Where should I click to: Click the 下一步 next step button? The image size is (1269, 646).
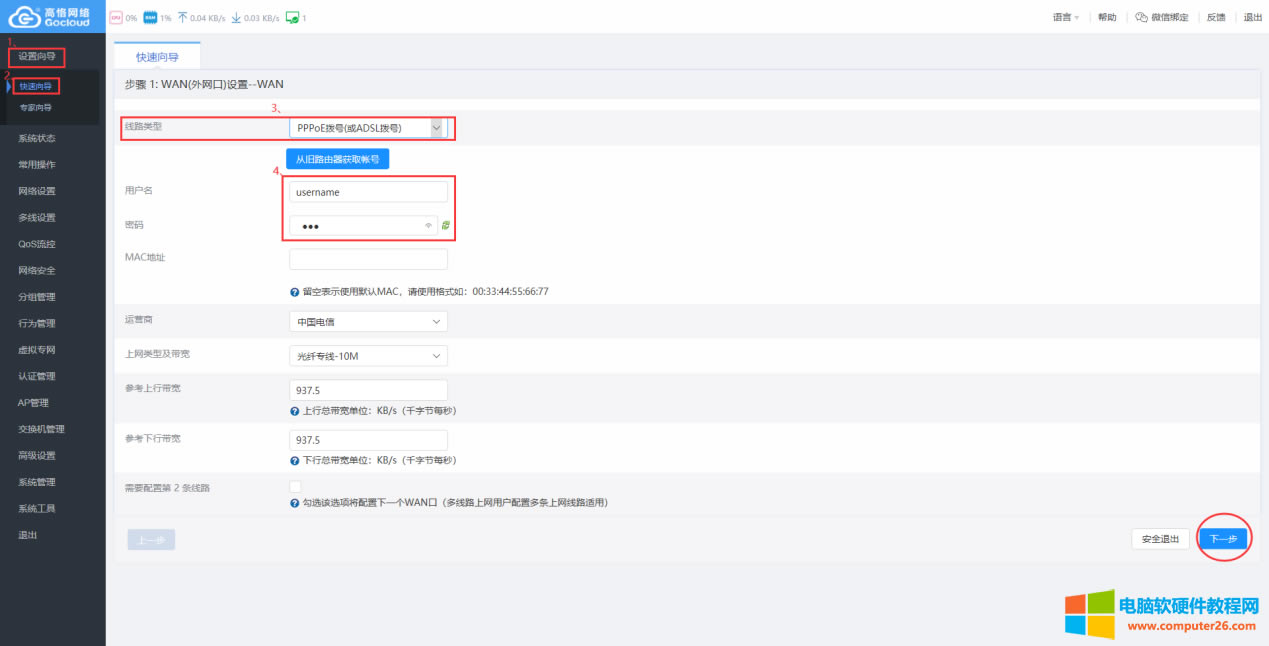pyautogui.click(x=1223, y=538)
